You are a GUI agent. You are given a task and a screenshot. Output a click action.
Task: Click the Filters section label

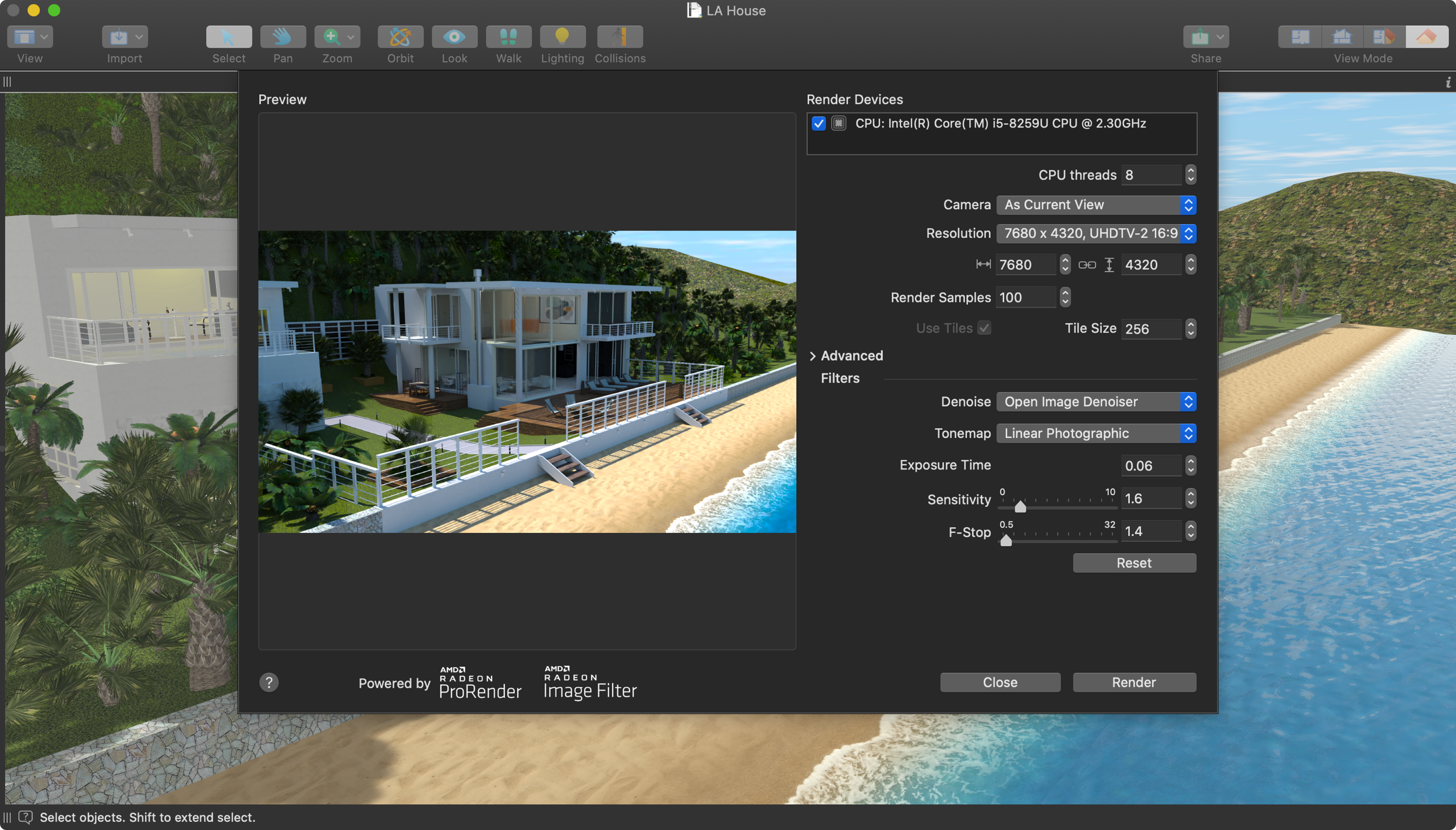pos(840,378)
